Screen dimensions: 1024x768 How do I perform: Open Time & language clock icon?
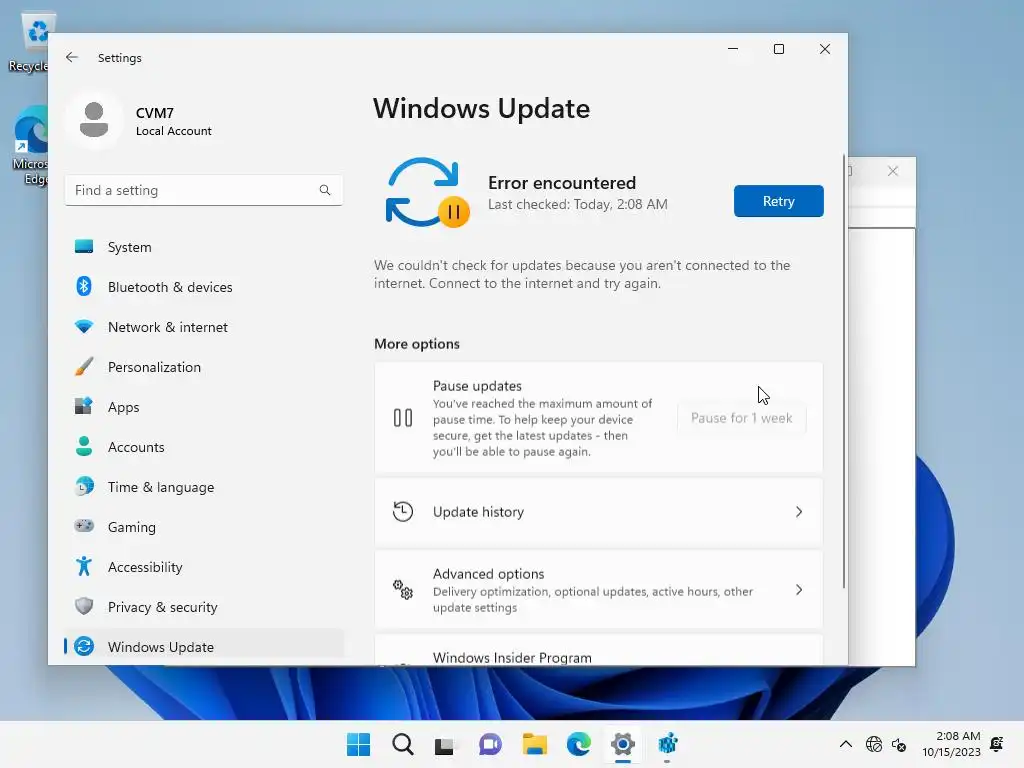click(x=84, y=487)
